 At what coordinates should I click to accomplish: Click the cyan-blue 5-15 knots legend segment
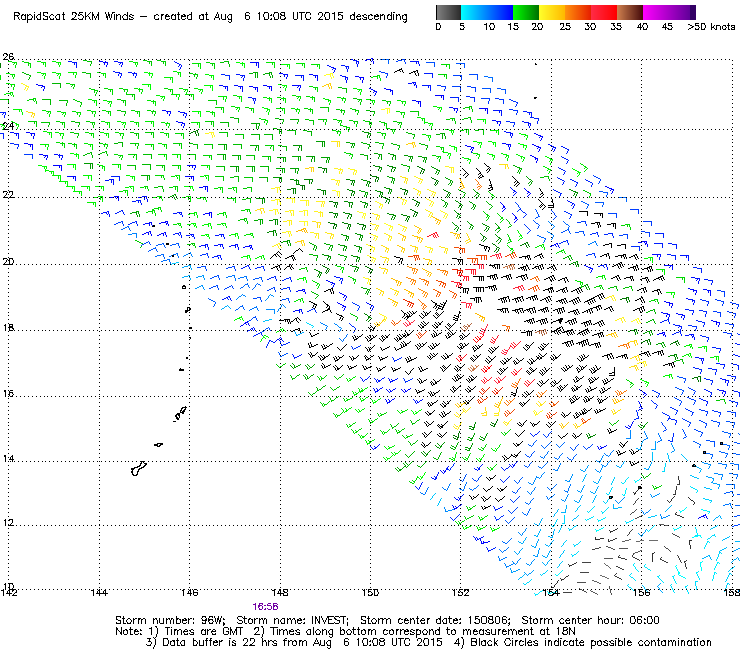(487, 12)
